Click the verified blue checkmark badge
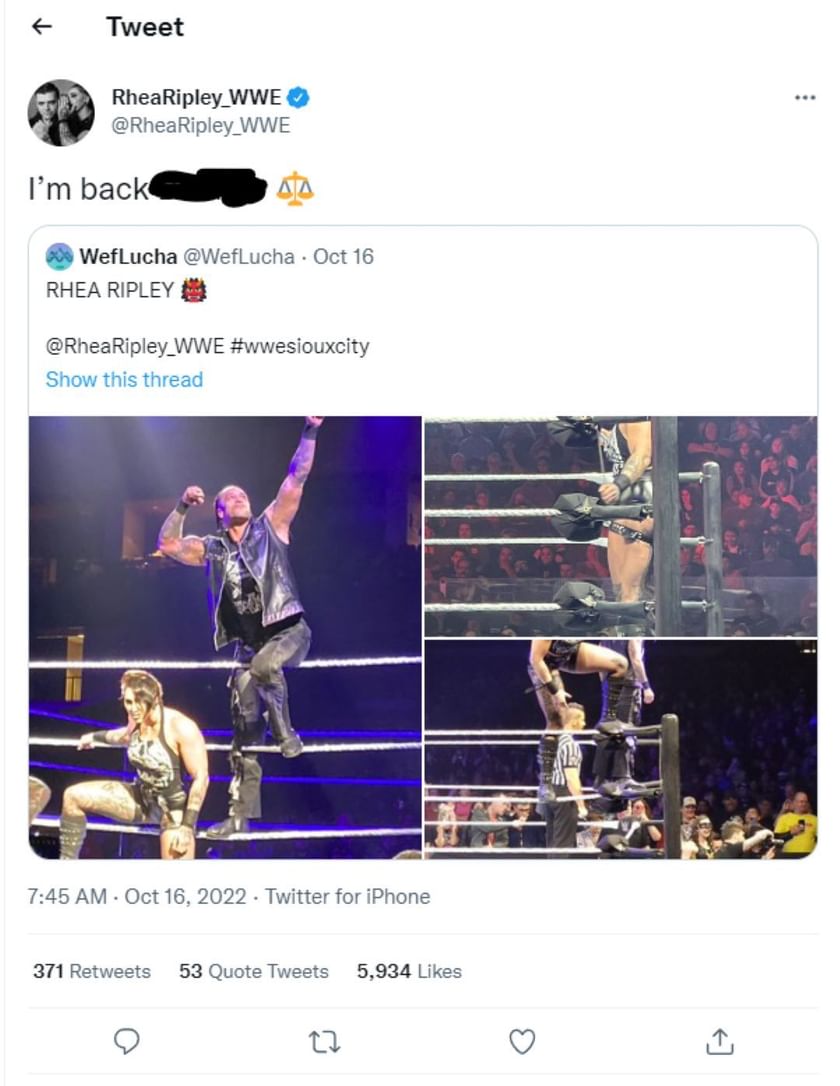The height and width of the screenshot is (1086, 840). click(298, 95)
